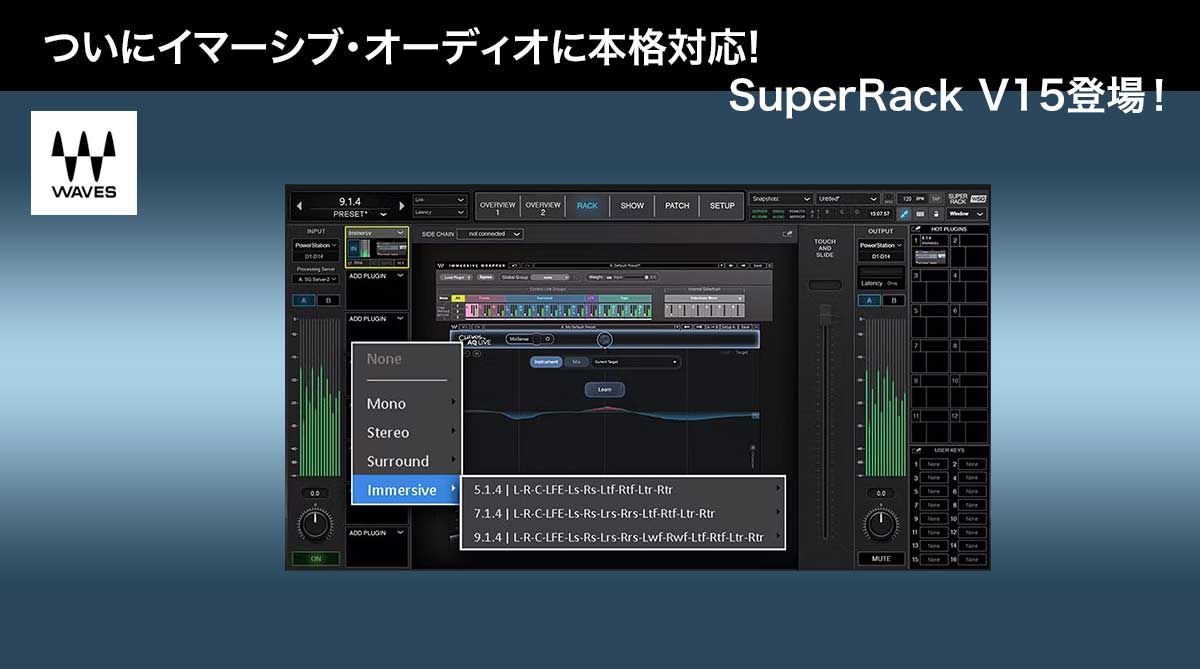Click the blue link icon in top bar
The height and width of the screenshot is (669, 1200).
tap(905, 213)
